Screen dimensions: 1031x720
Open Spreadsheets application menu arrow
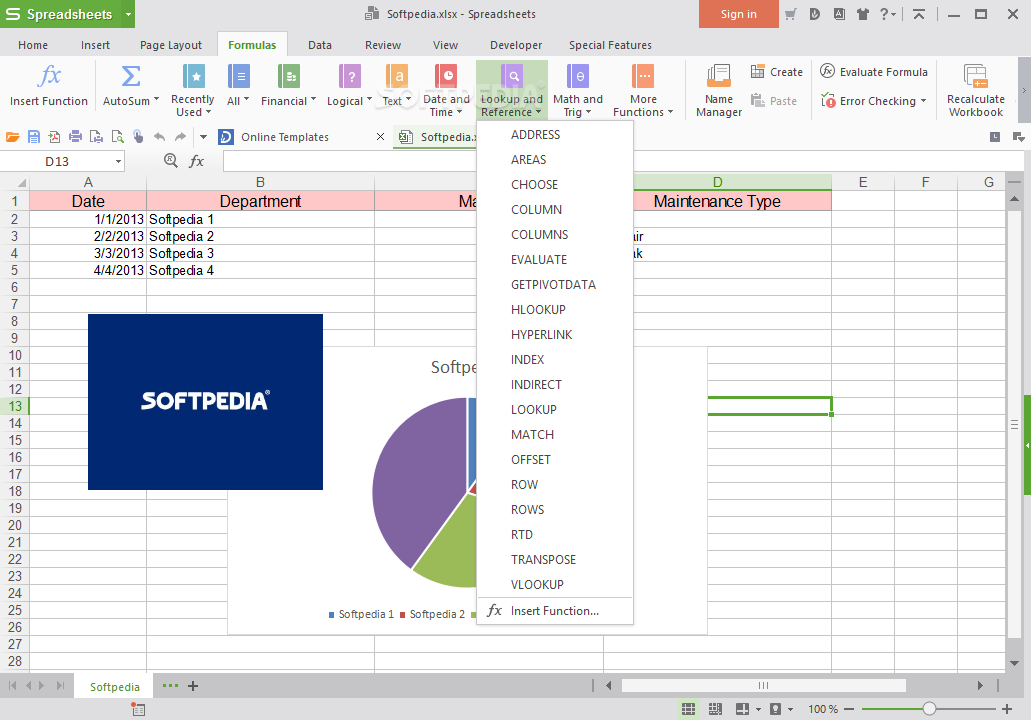coord(128,14)
